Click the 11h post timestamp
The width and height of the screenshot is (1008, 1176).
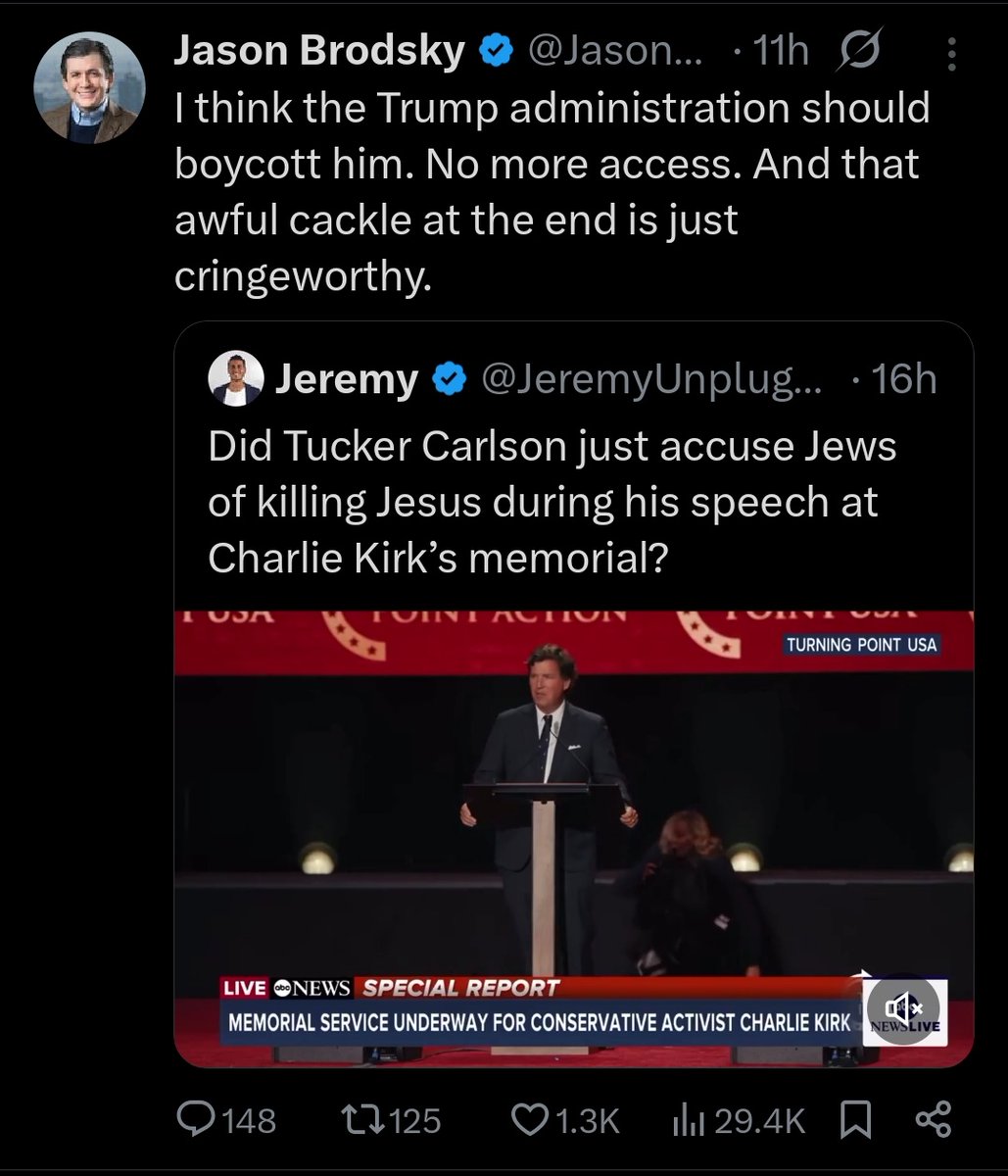(781, 52)
